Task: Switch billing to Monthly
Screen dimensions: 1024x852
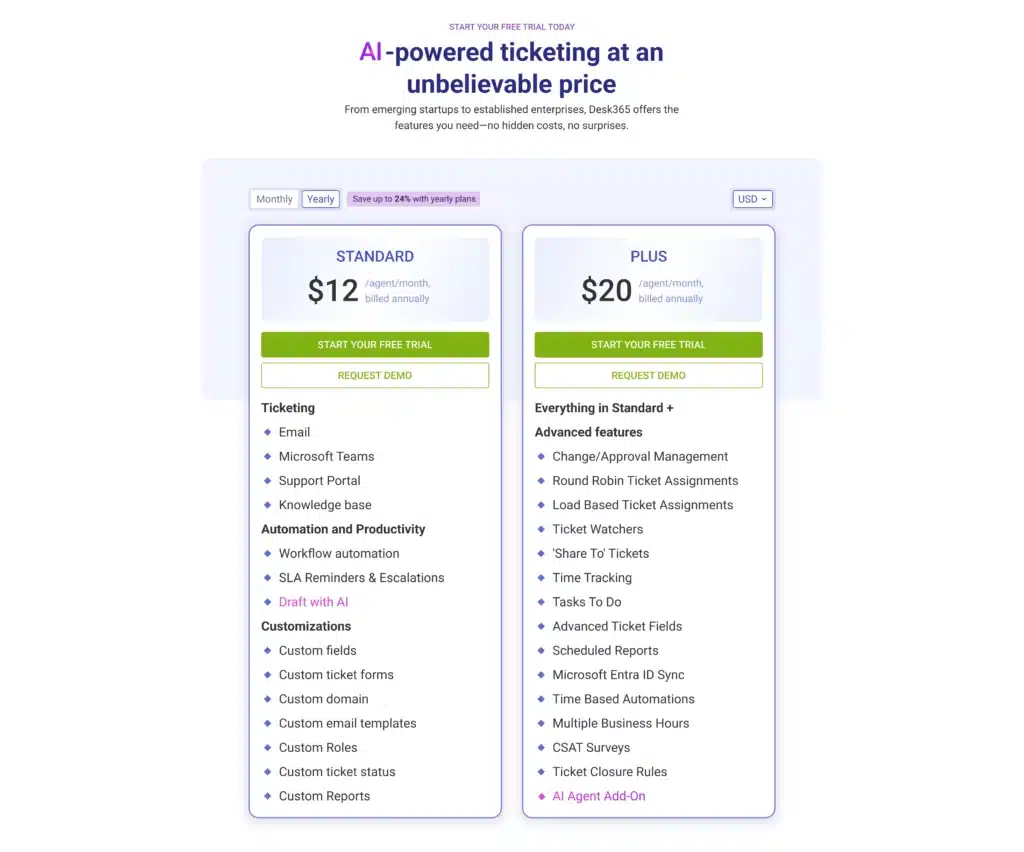Action: [274, 199]
